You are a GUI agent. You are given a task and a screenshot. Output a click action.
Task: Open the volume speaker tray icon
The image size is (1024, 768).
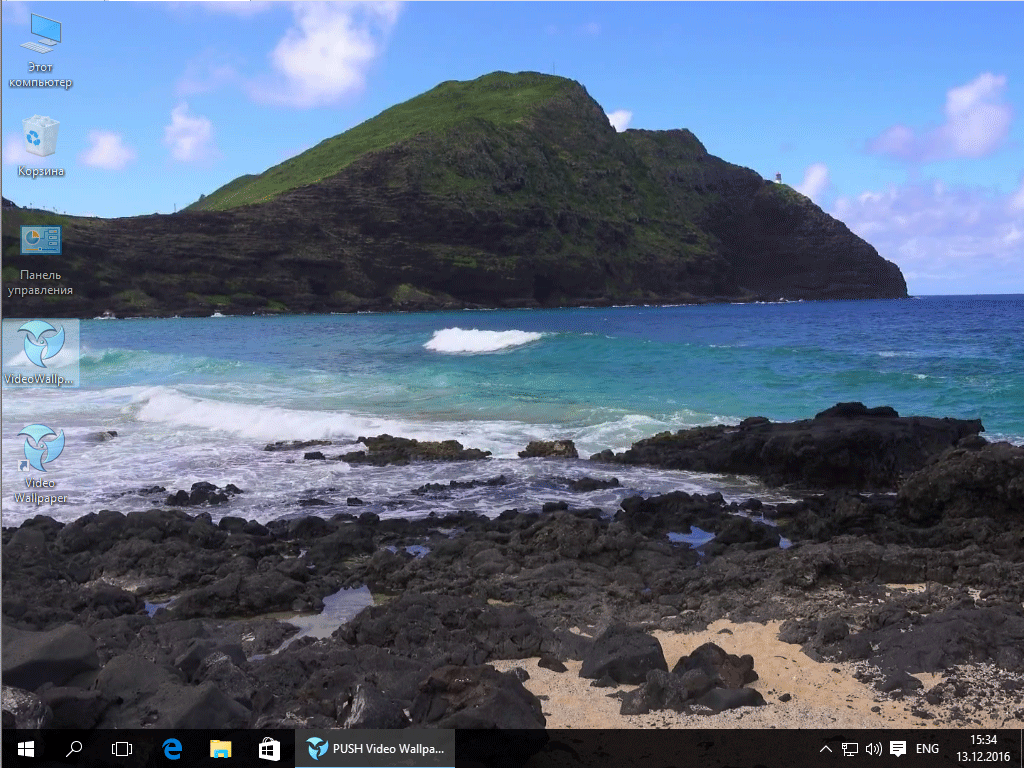pyautogui.click(x=873, y=748)
